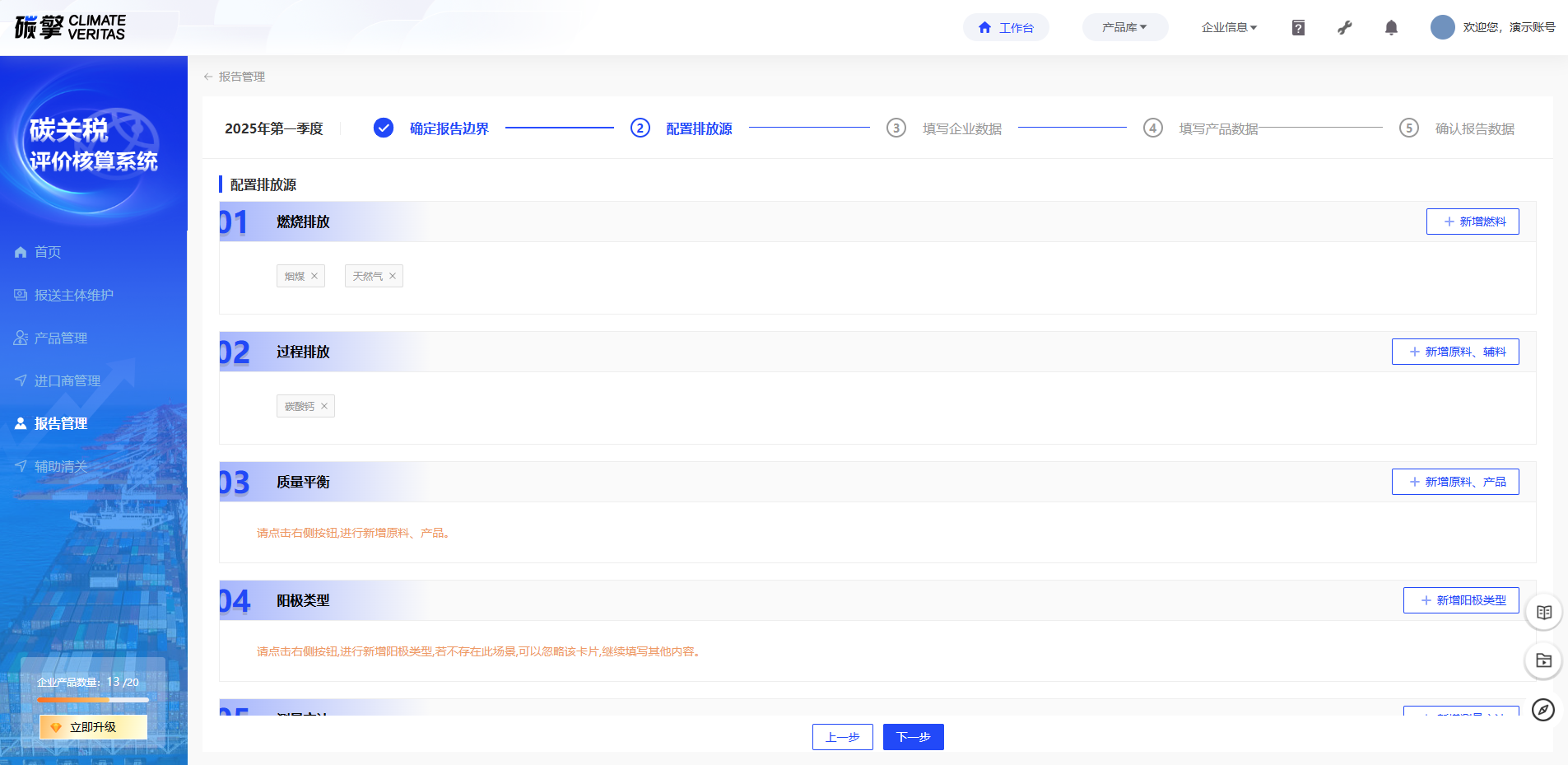Open the floating book guide icon
The width and height of the screenshot is (1568, 765).
(1543, 613)
